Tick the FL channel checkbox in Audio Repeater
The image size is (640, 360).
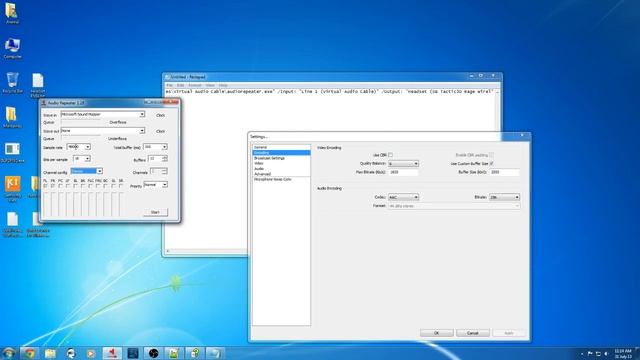tap(45, 186)
